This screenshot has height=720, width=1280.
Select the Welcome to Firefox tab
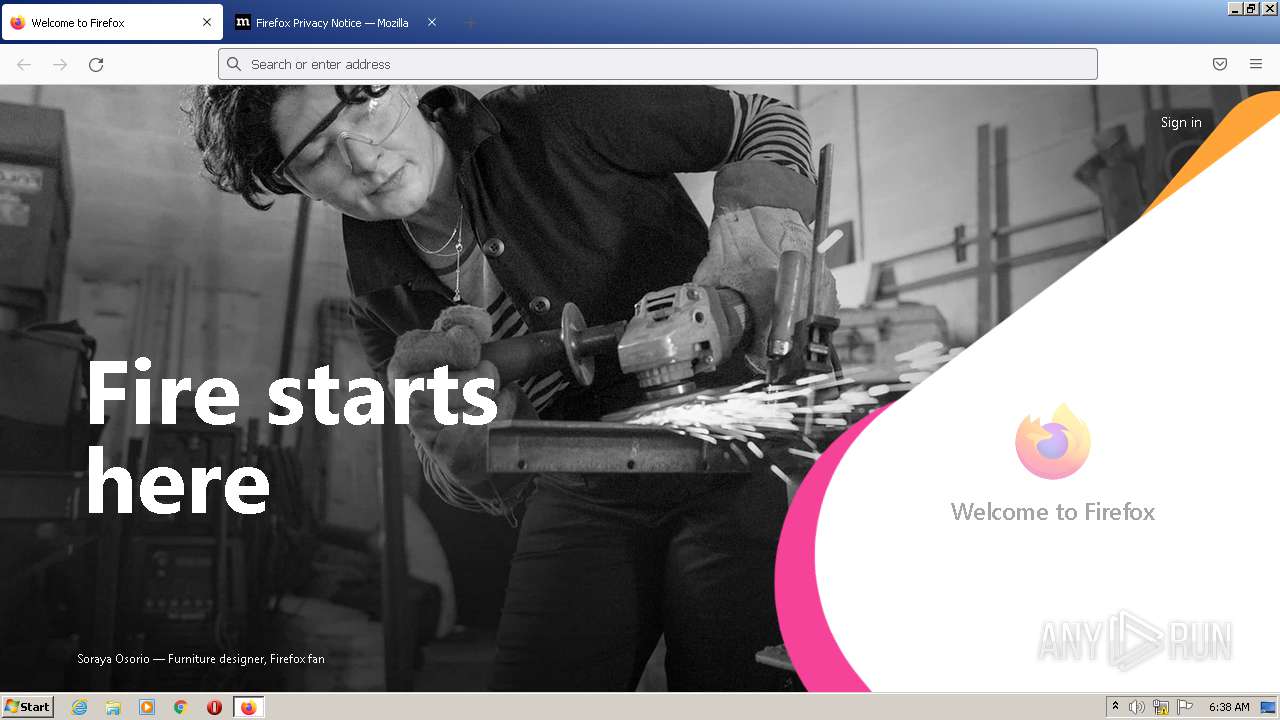(x=112, y=22)
